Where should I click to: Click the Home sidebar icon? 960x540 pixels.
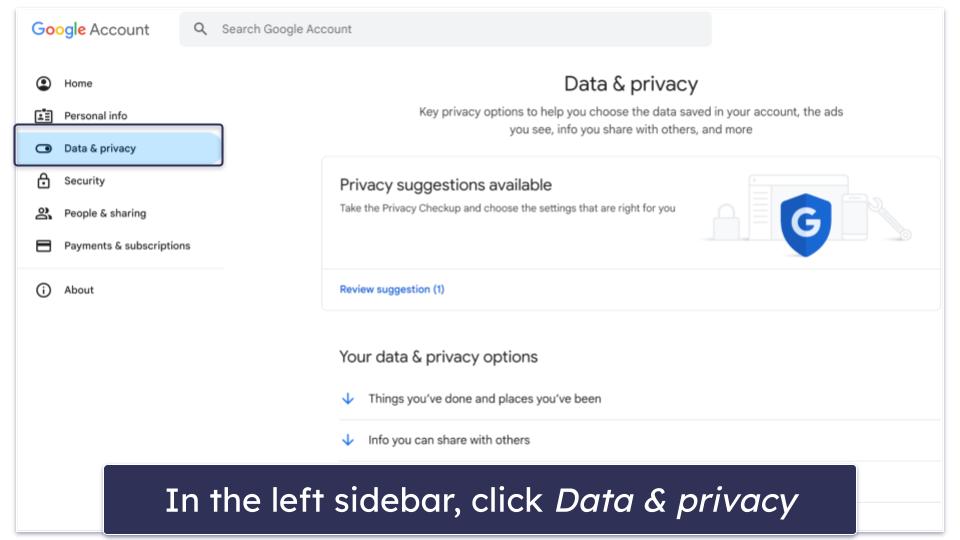[x=43, y=84]
